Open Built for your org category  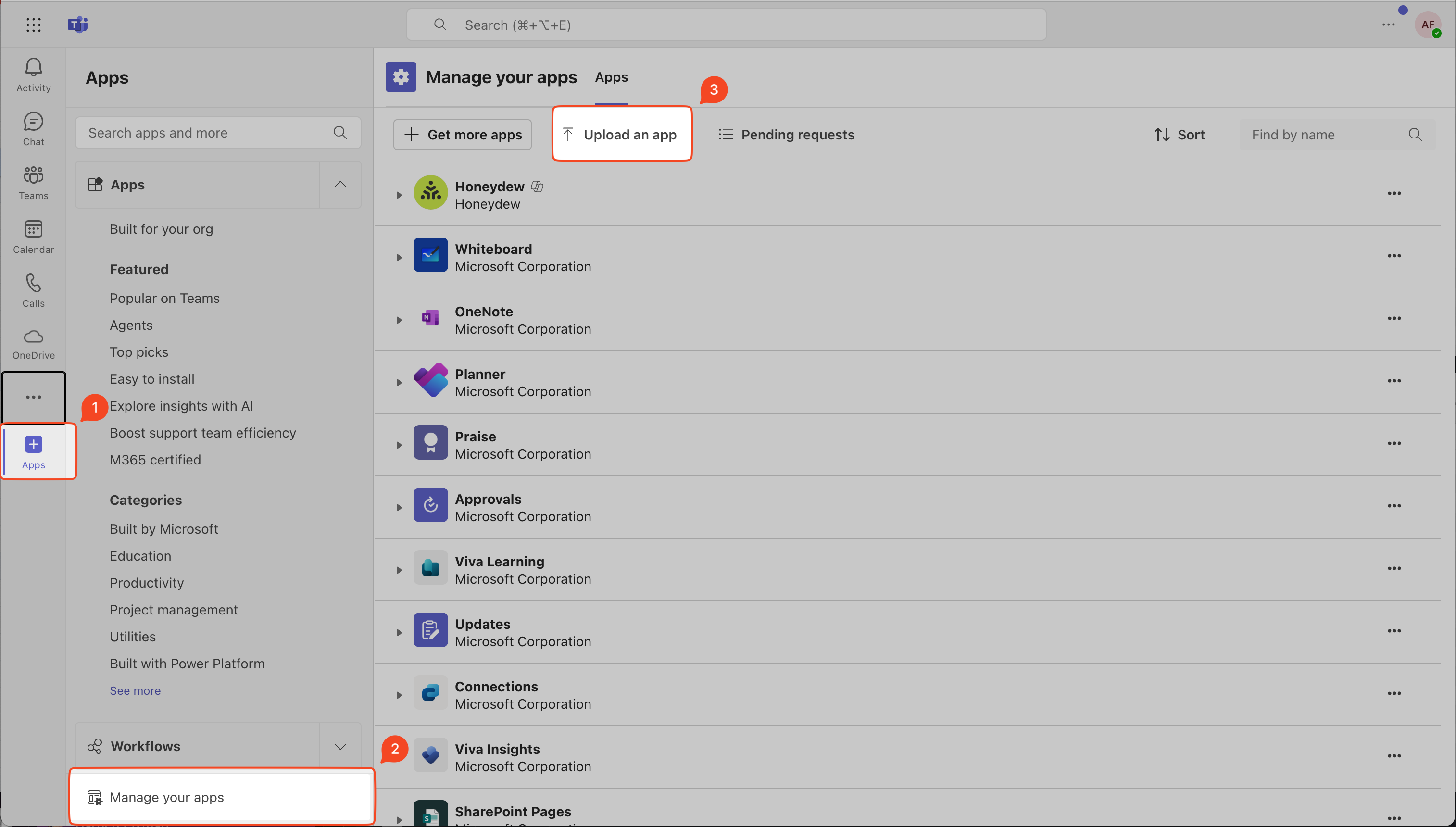[161, 229]
